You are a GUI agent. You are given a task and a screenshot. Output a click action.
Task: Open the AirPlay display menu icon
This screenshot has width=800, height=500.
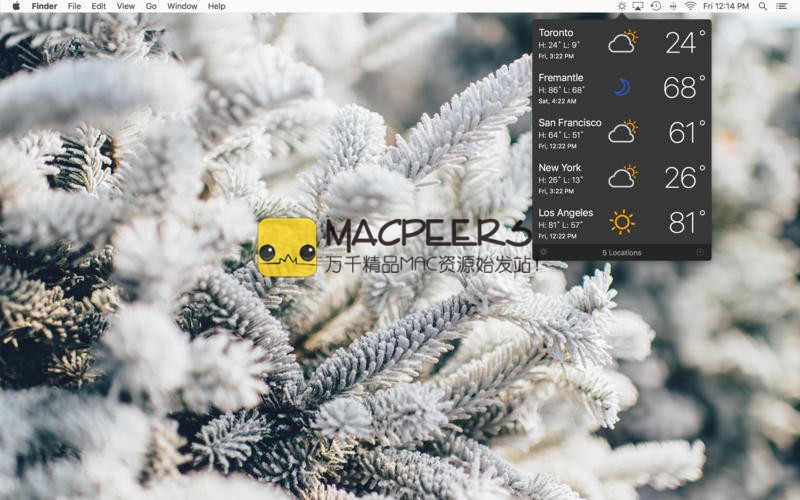[638, 6]
